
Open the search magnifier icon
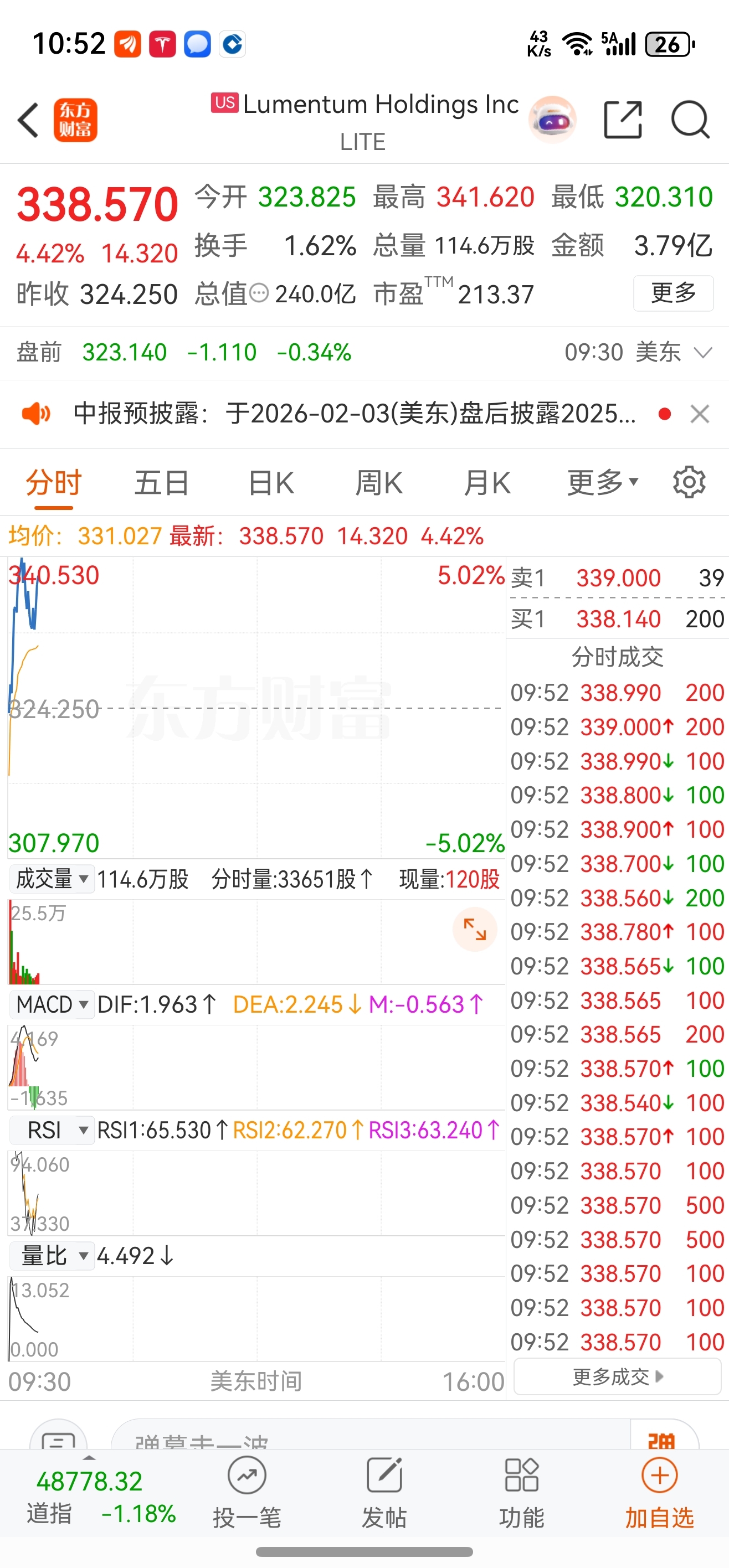tap(690, 120)
